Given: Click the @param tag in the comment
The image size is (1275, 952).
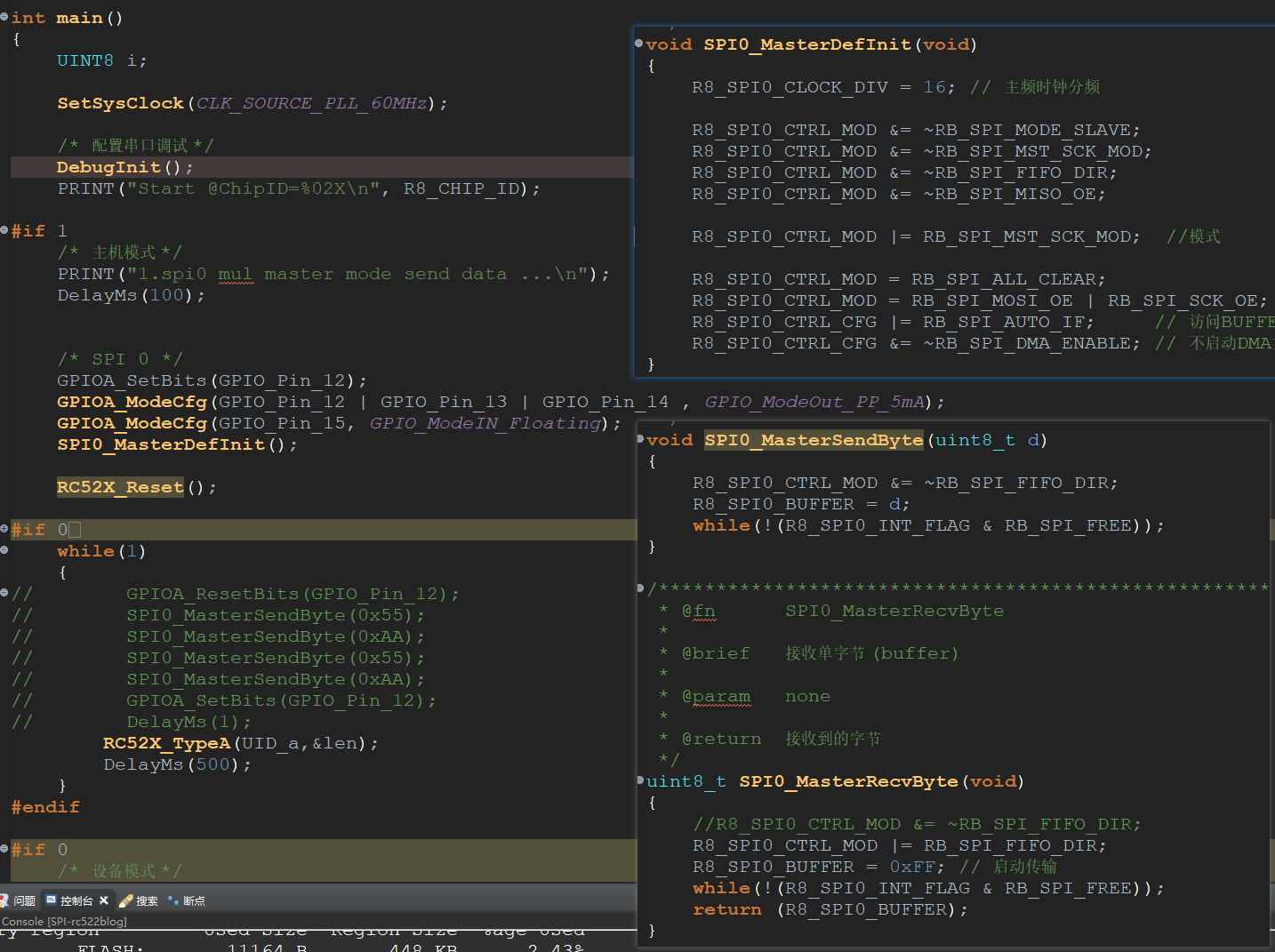Looking at the screenshot, I should pos(716,696).
